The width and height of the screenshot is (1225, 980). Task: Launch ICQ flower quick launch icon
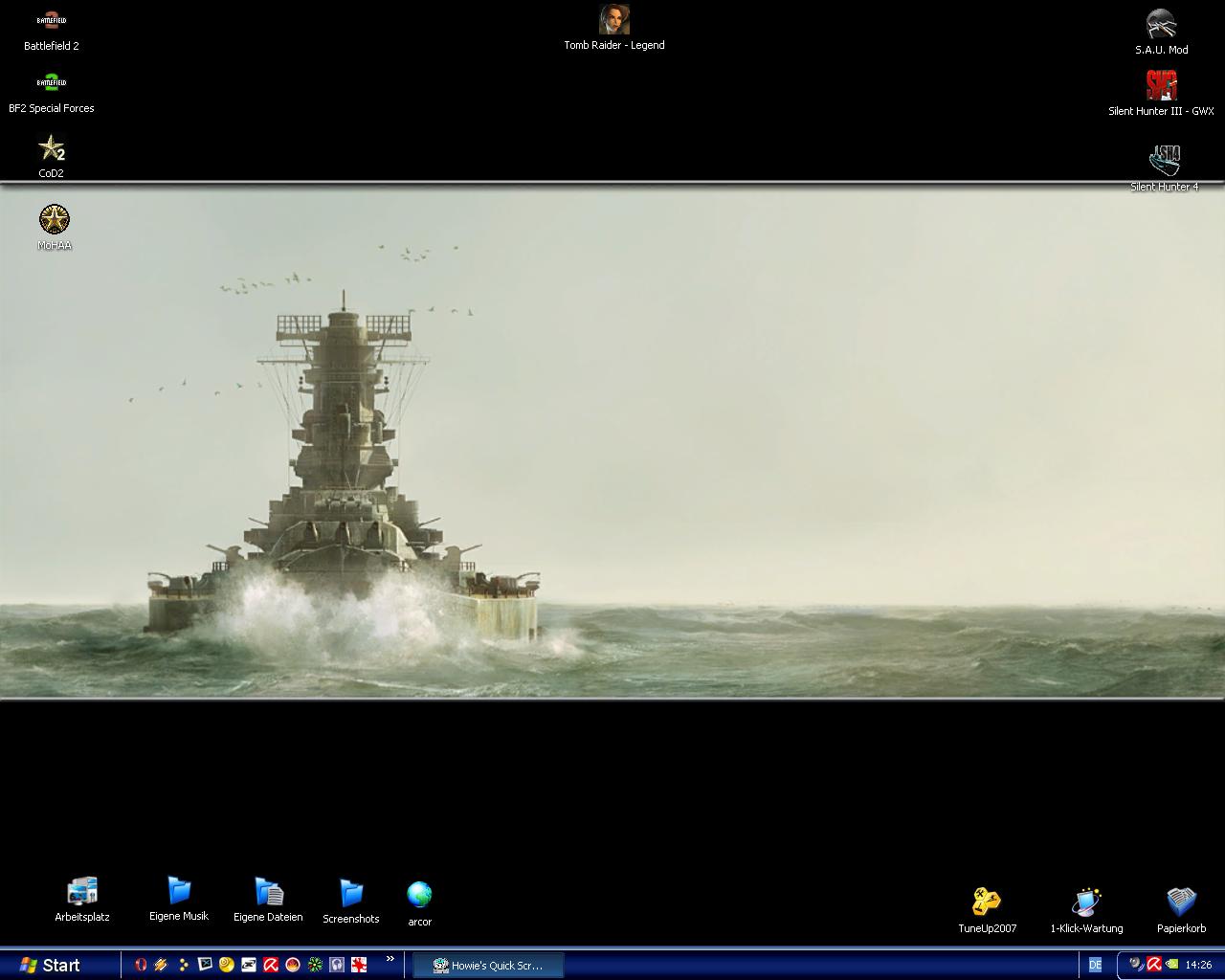315,965
